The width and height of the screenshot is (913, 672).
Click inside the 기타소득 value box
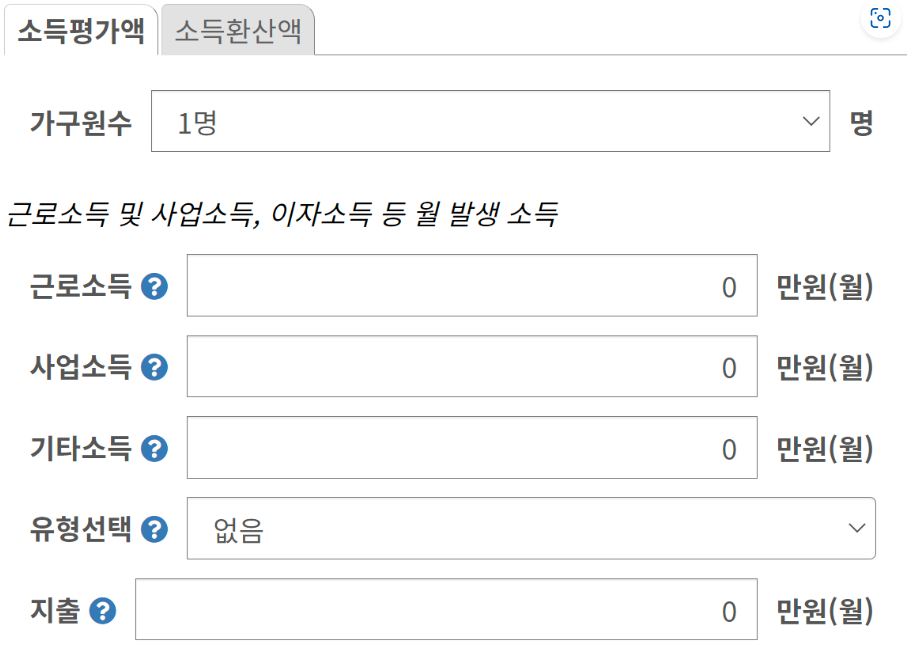(470, 449)
